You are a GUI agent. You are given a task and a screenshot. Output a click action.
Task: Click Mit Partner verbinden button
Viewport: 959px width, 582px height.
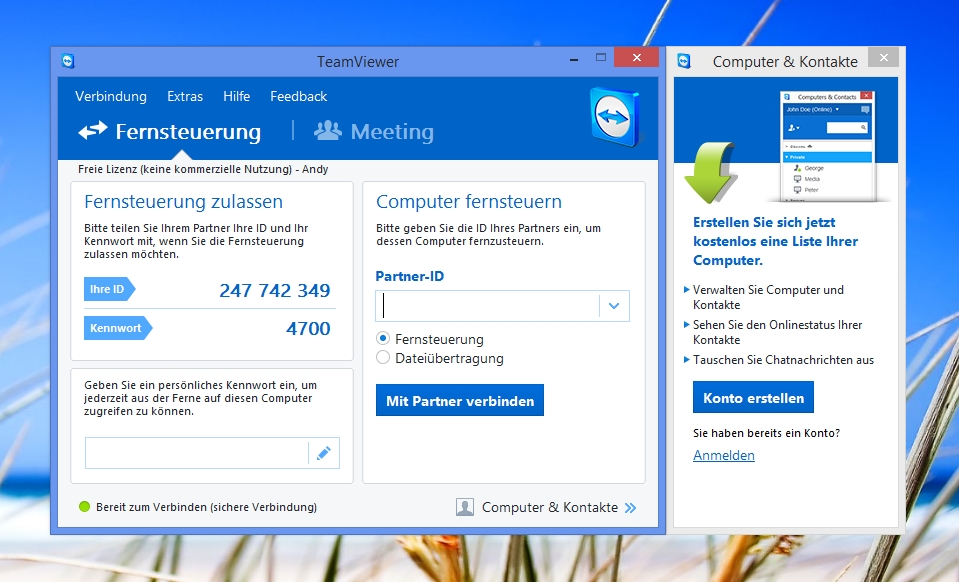point(460,400)
